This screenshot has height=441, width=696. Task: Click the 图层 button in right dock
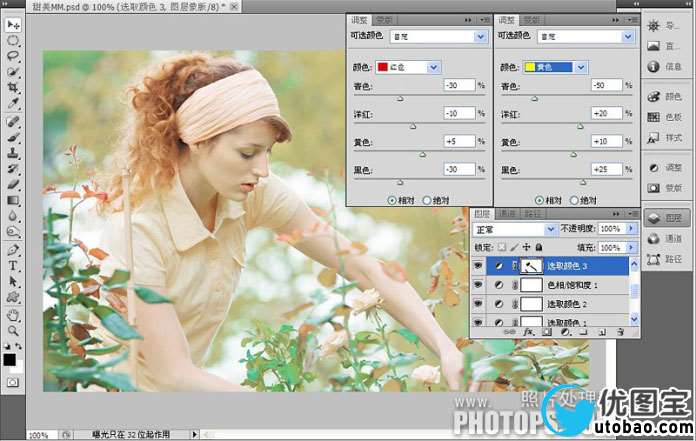[665, 217]
